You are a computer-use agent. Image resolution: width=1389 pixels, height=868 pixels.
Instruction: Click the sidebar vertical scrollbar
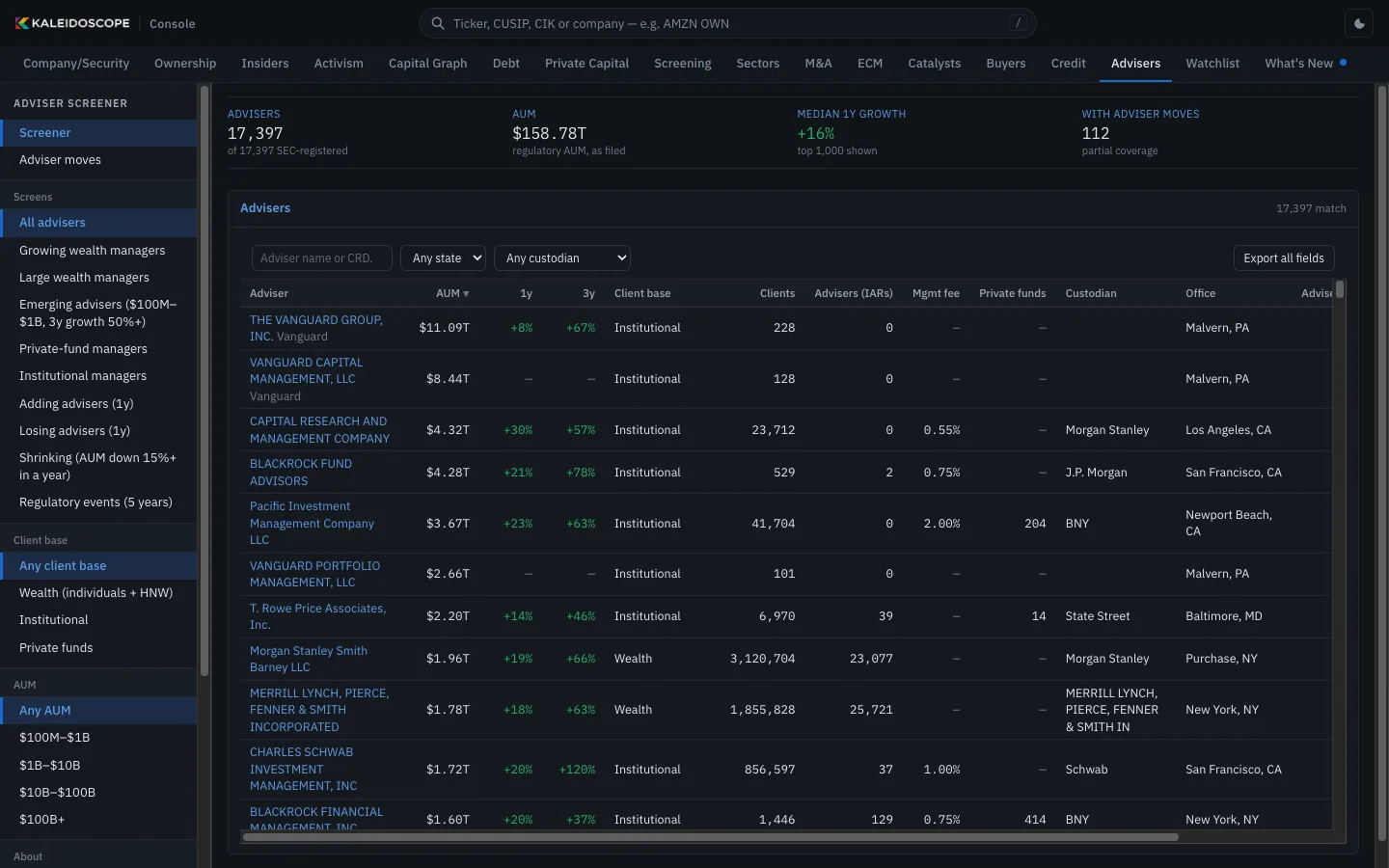point(204,381)
